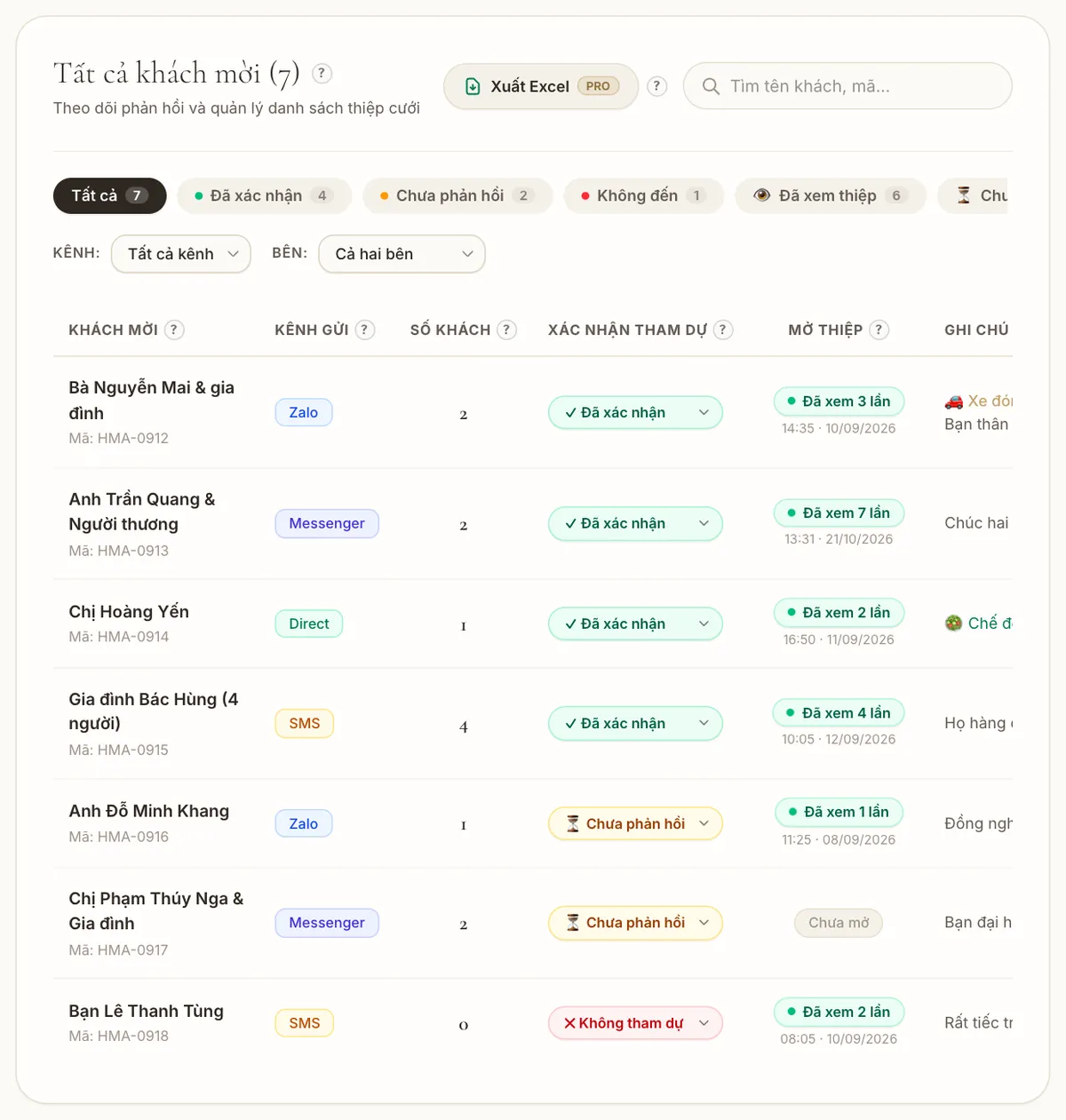This screenshot has width=1066, height=1120.
Task: Click the Đã xem 3 lần badge
Action: 839,401
